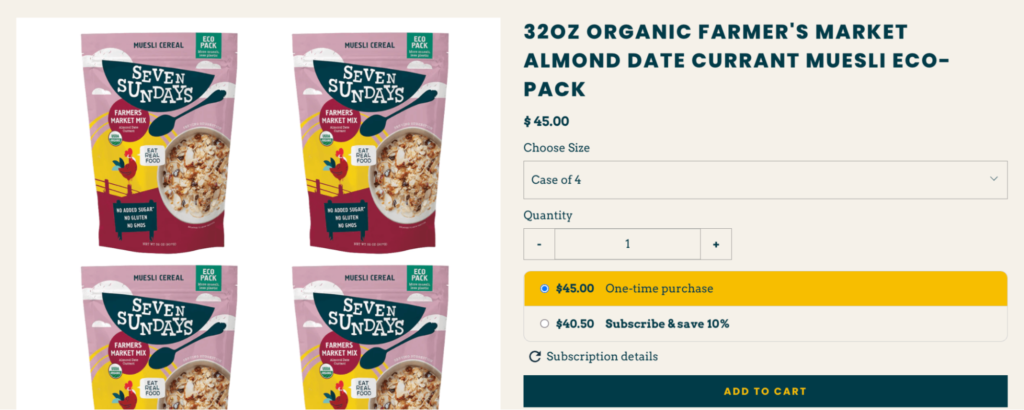Click the product title heading
Image resolution: width=1024 pixels, height=410 pixels.
click(736, 60)
